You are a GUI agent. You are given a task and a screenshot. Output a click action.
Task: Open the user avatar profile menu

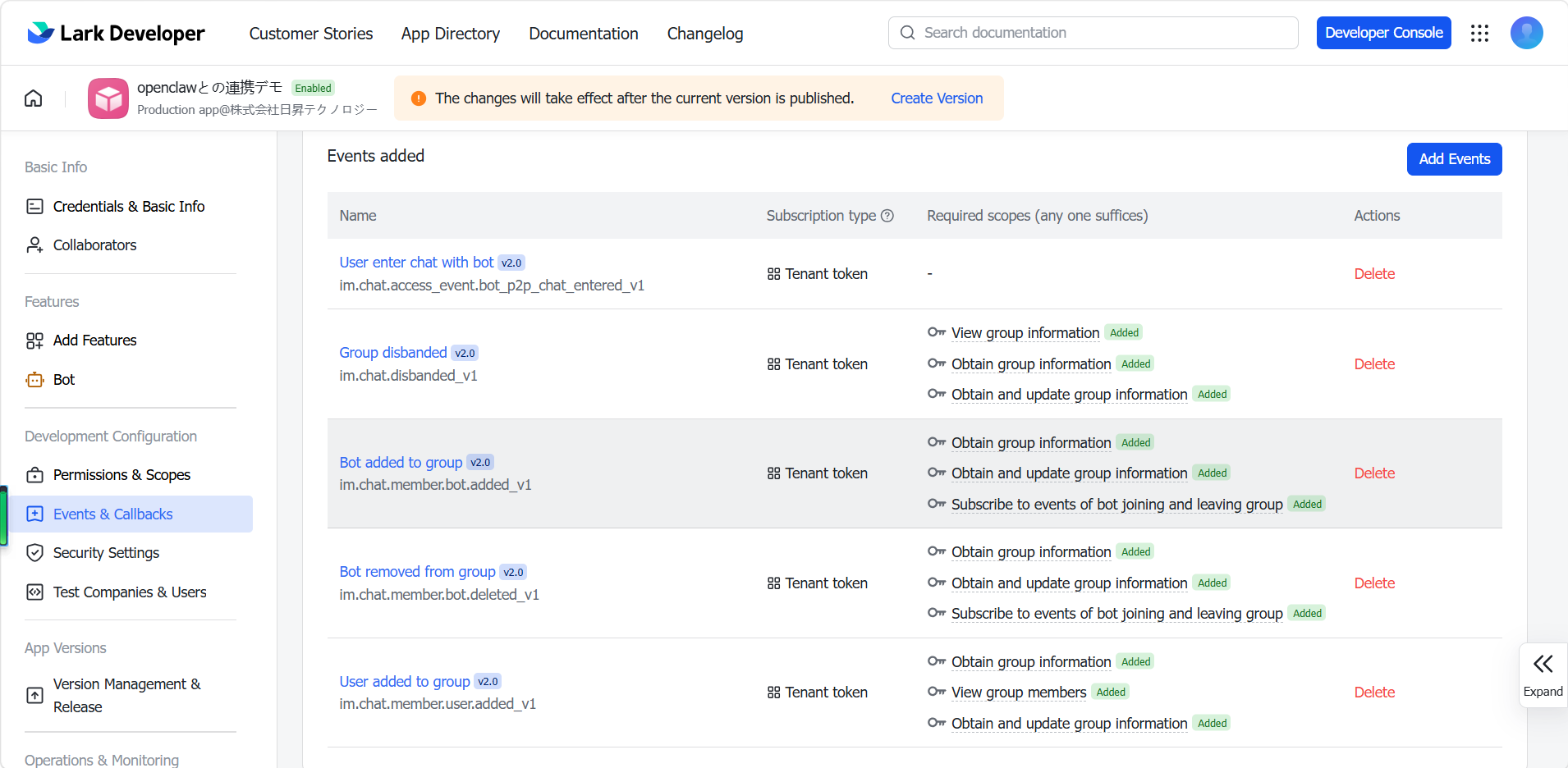coord(1526,33)
